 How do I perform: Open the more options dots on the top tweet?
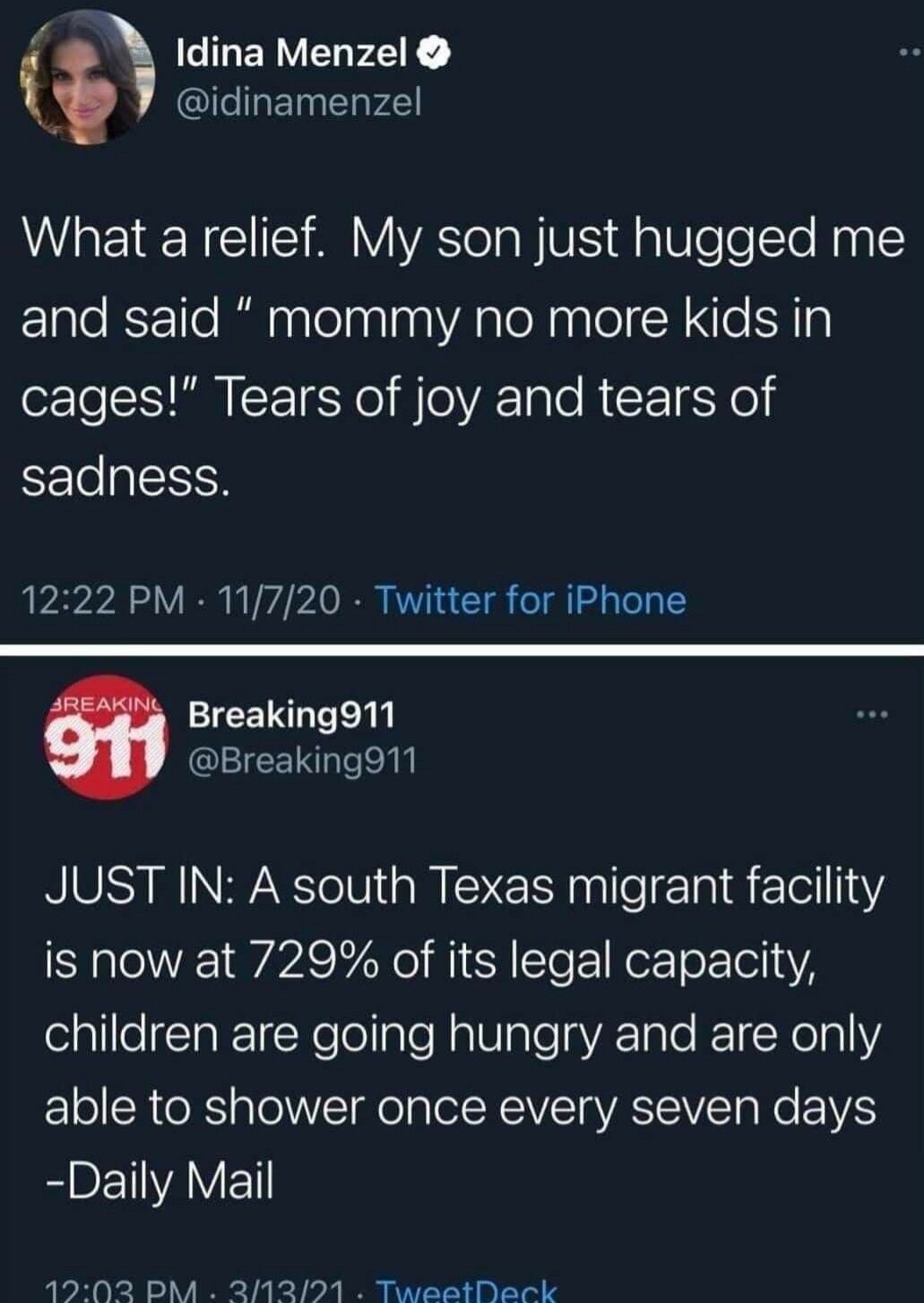click(911, 56)
